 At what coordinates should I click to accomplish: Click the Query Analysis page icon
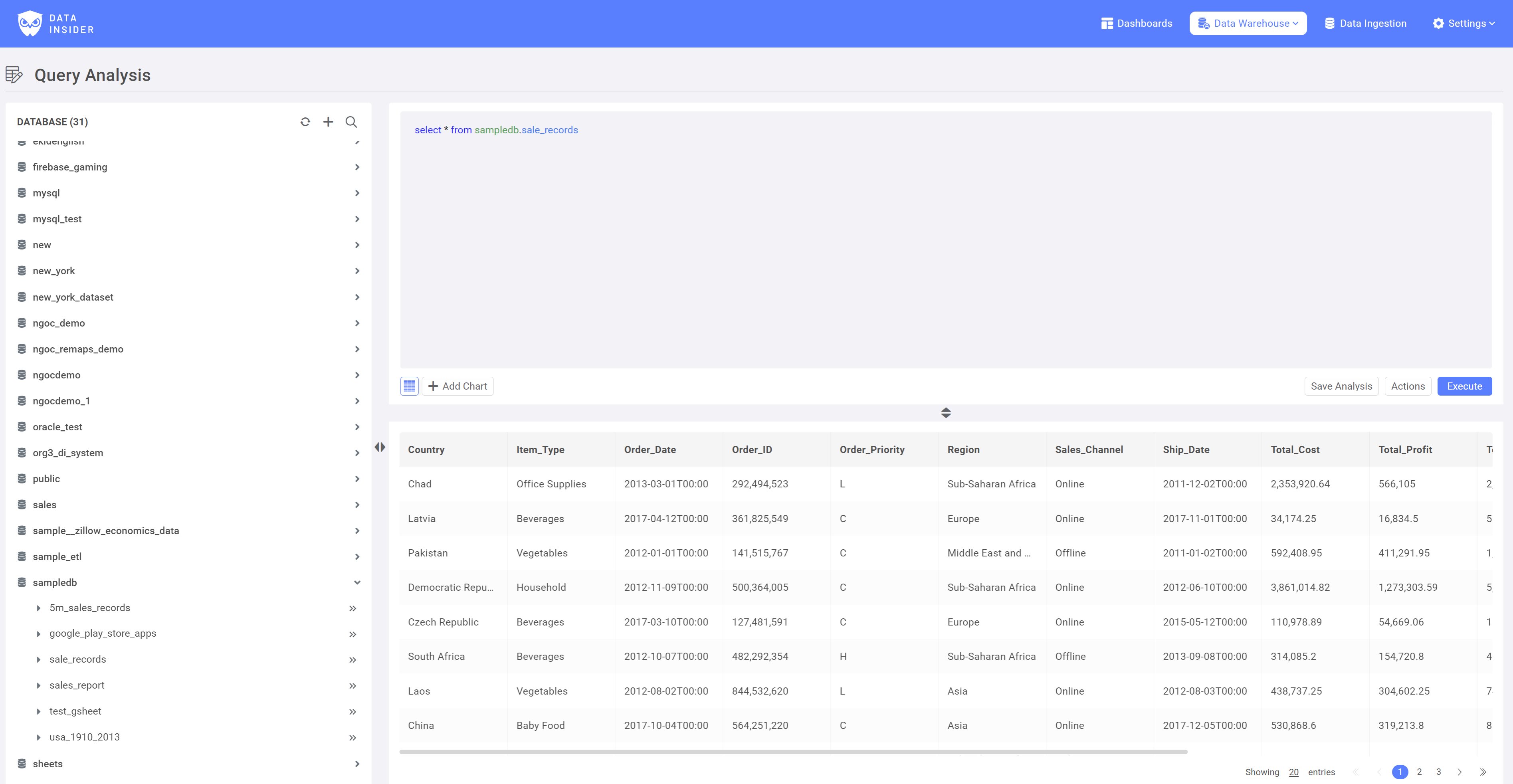tap(14, 75)
